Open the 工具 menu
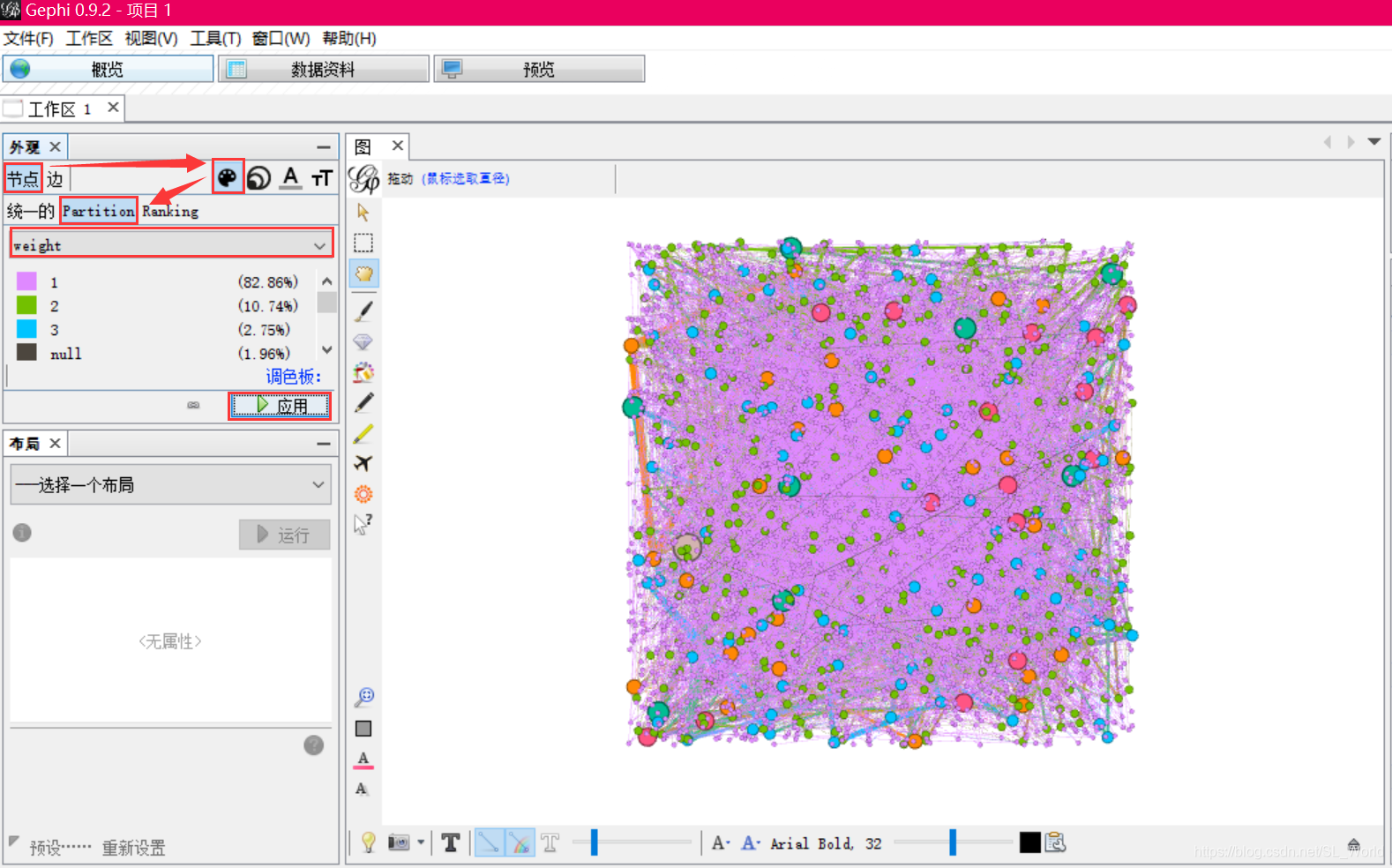The image size is (1392, 868). [215, 39]
